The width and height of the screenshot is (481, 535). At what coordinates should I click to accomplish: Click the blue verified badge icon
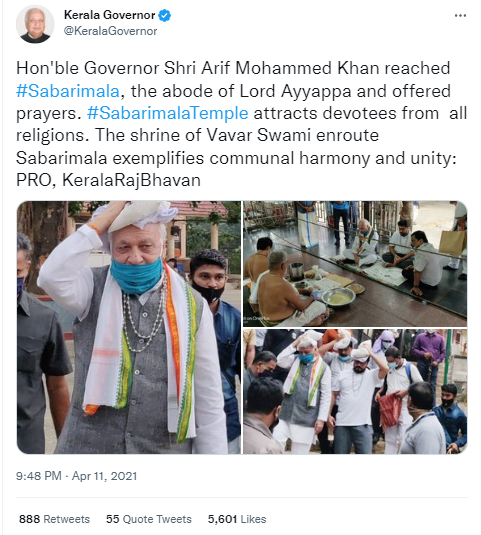tap(165, 15)
